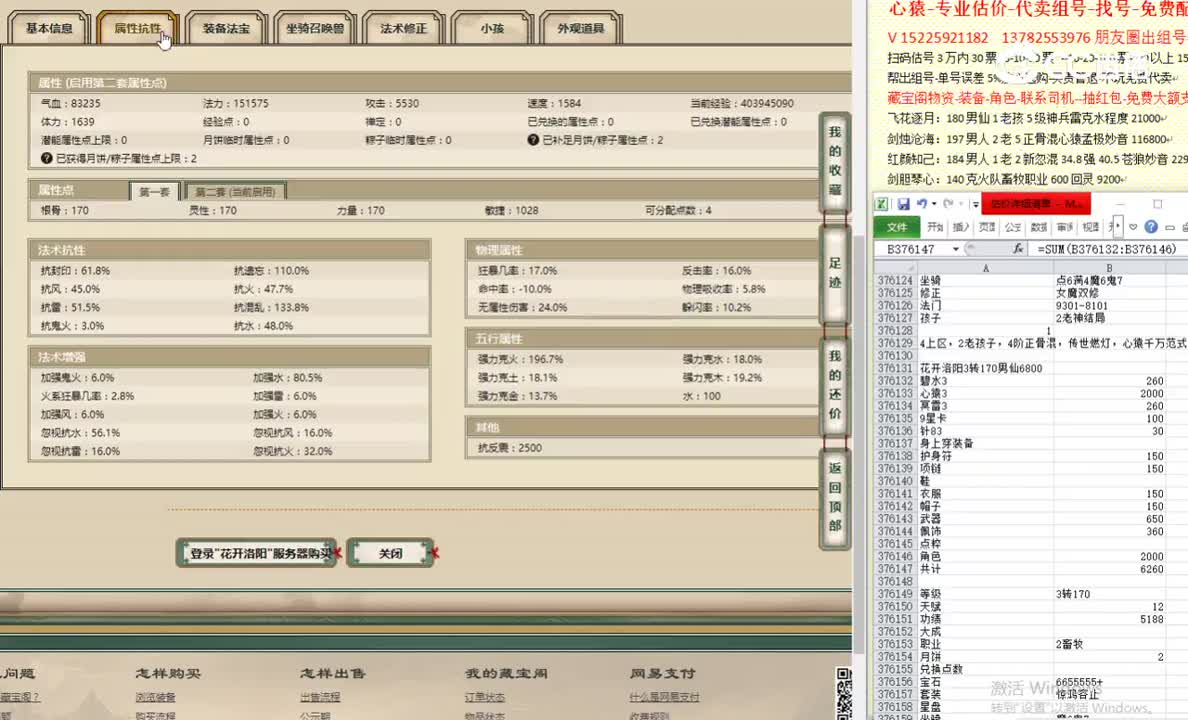
Task: Open the Undo history dropdown arrow
Action: tap(933, 204)
